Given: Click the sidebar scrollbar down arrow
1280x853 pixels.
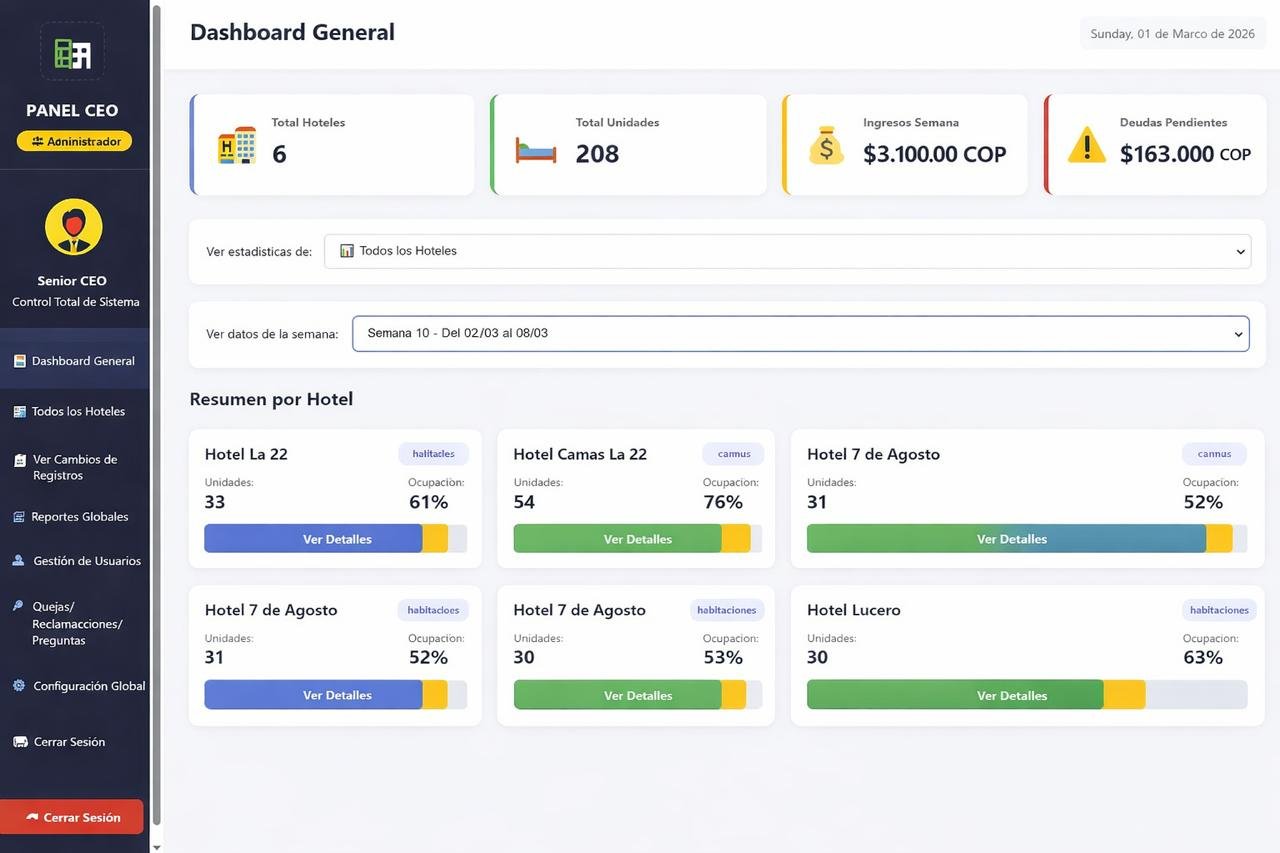Looking at the screenshot, I should pos(155,846).
